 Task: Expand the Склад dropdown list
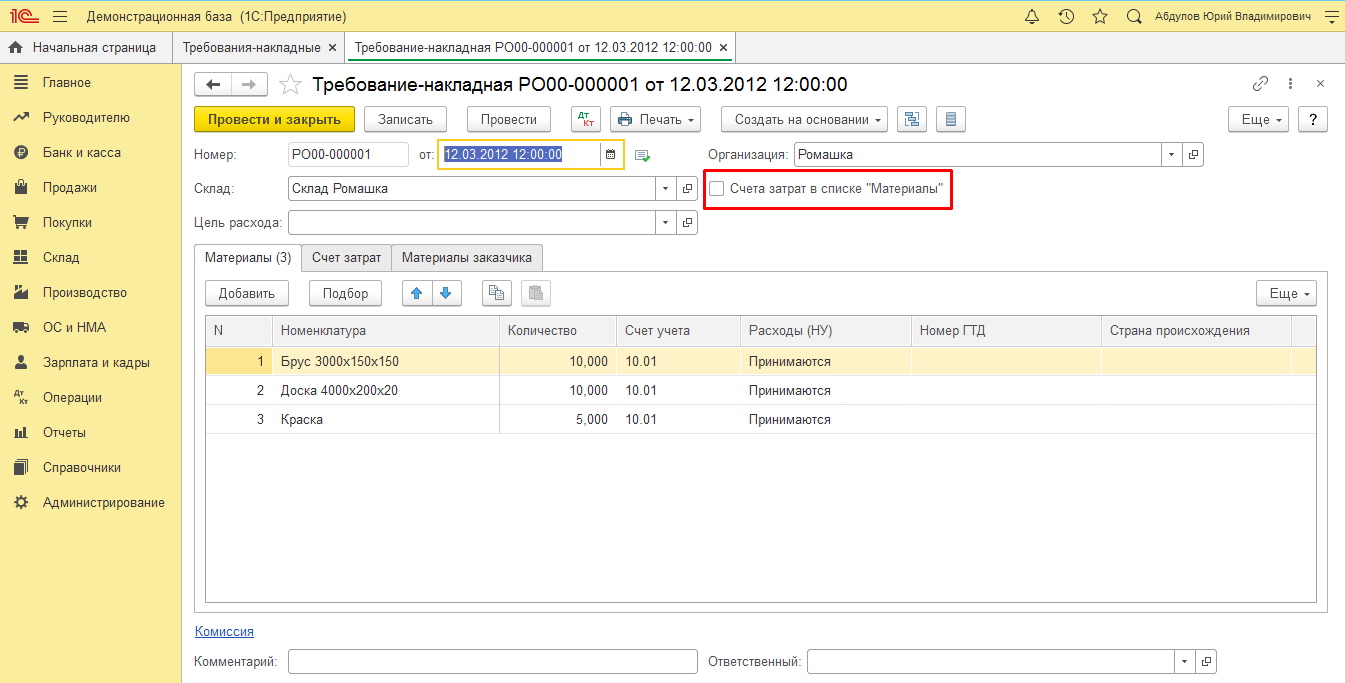[x=666, y=188]
